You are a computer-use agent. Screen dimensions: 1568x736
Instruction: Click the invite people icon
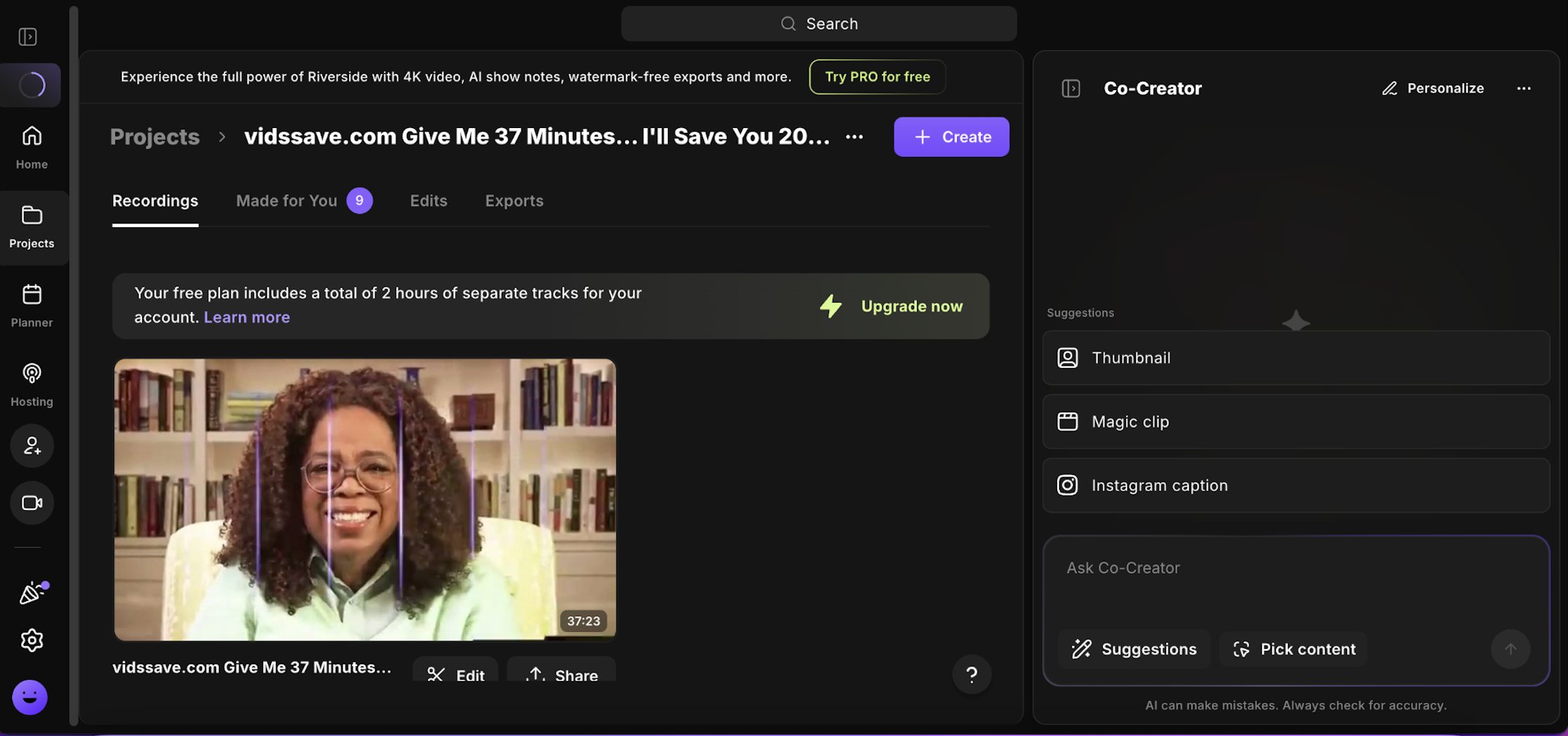click(x=32, y=445)
